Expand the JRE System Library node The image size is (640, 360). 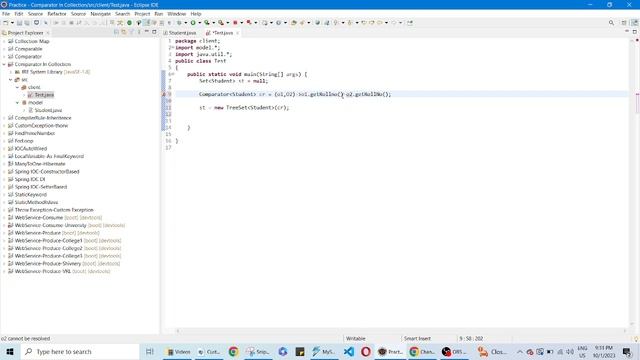11,72
